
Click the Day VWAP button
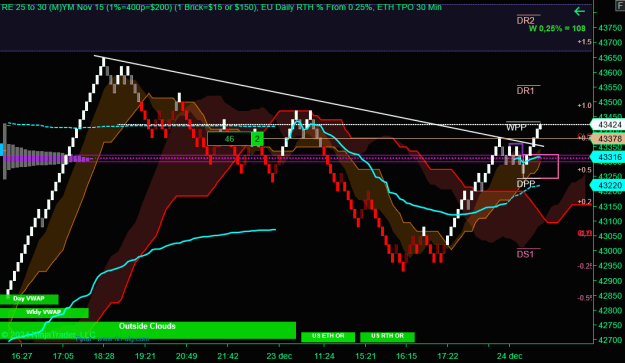29,299
